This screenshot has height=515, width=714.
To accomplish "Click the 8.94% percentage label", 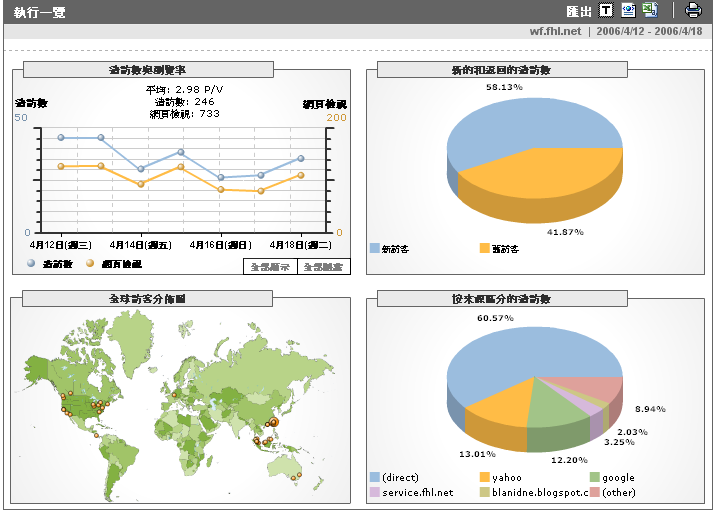I will pos(650,409).
